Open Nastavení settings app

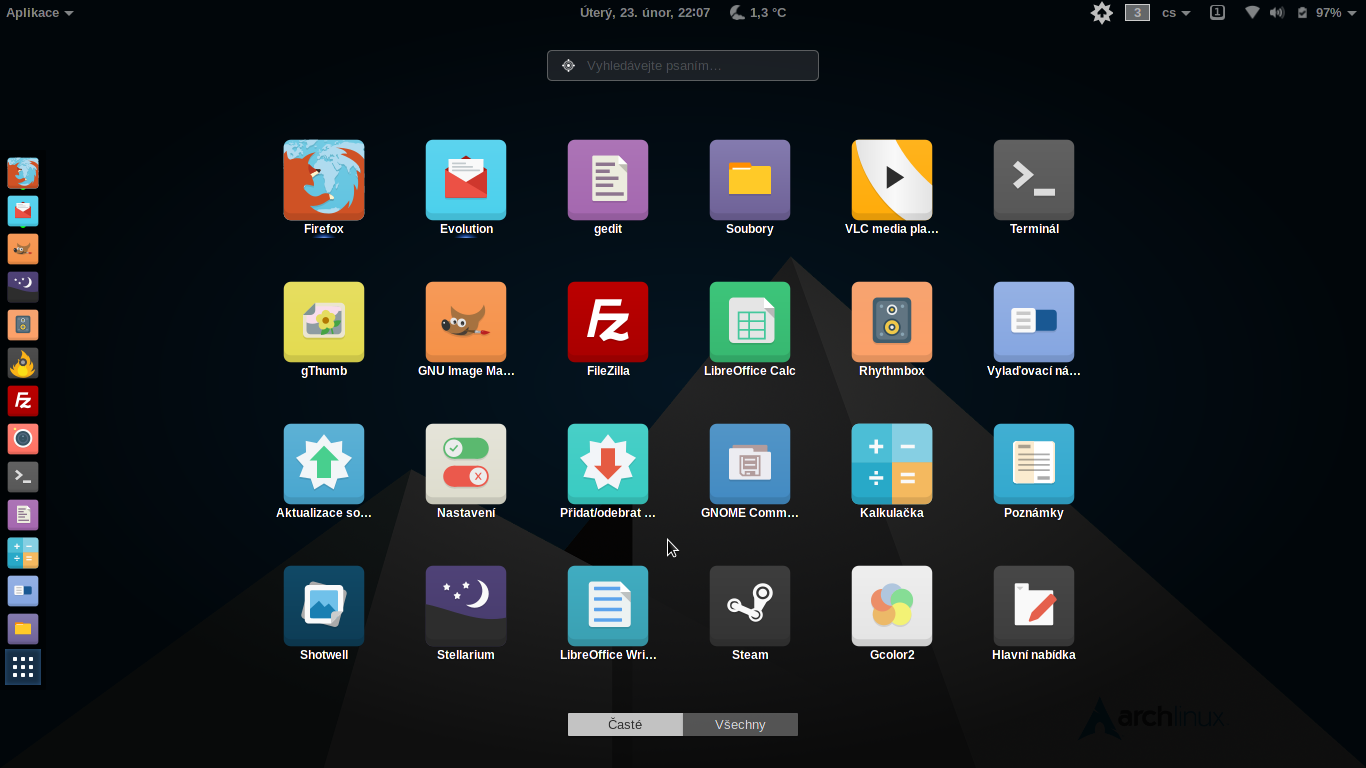(x=466, y=465)
